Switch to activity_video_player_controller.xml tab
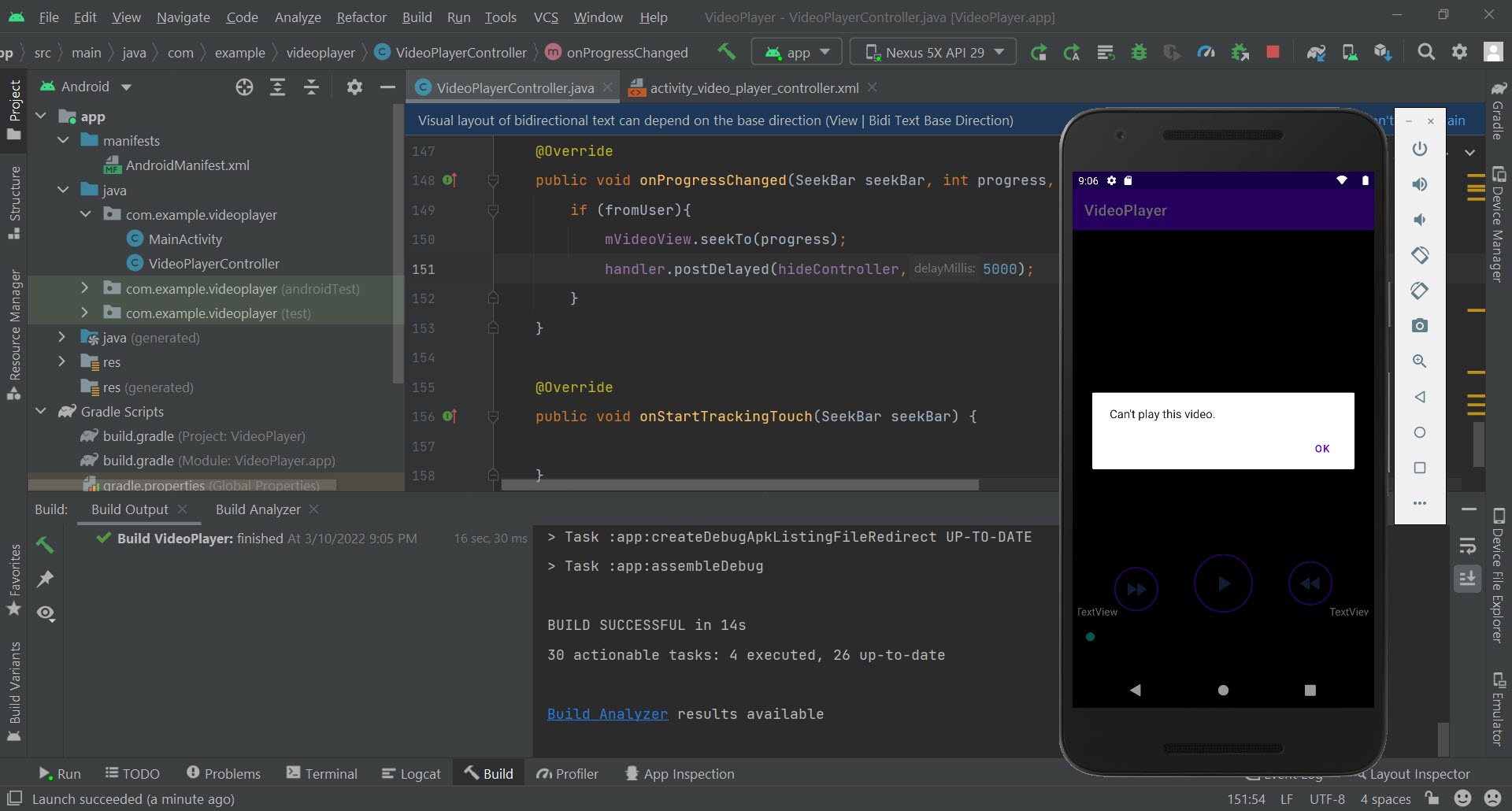 pyautogui.click(x=753, y=88)
